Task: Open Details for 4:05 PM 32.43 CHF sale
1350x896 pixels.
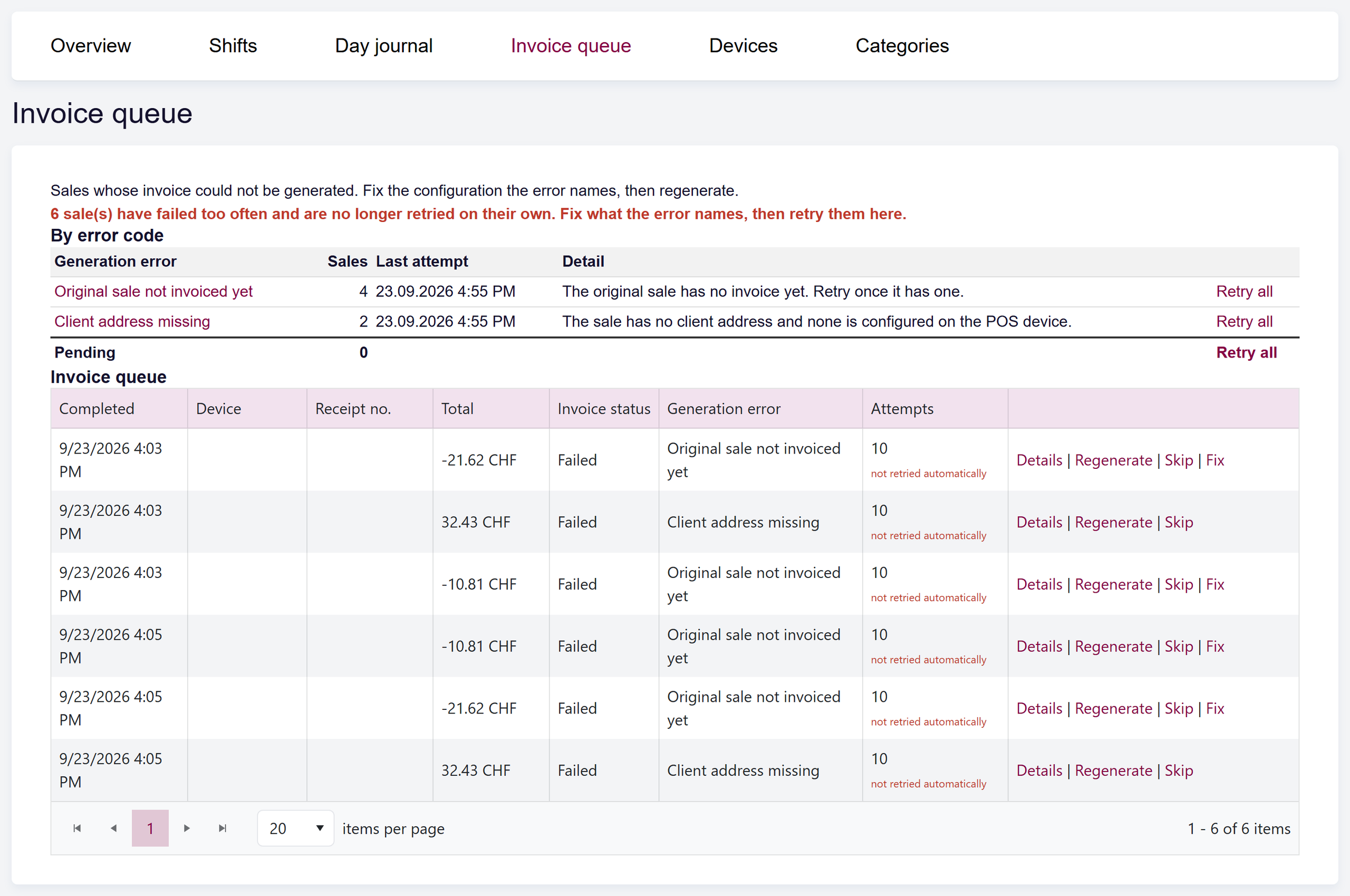Action: click(x=1039, y=770)
